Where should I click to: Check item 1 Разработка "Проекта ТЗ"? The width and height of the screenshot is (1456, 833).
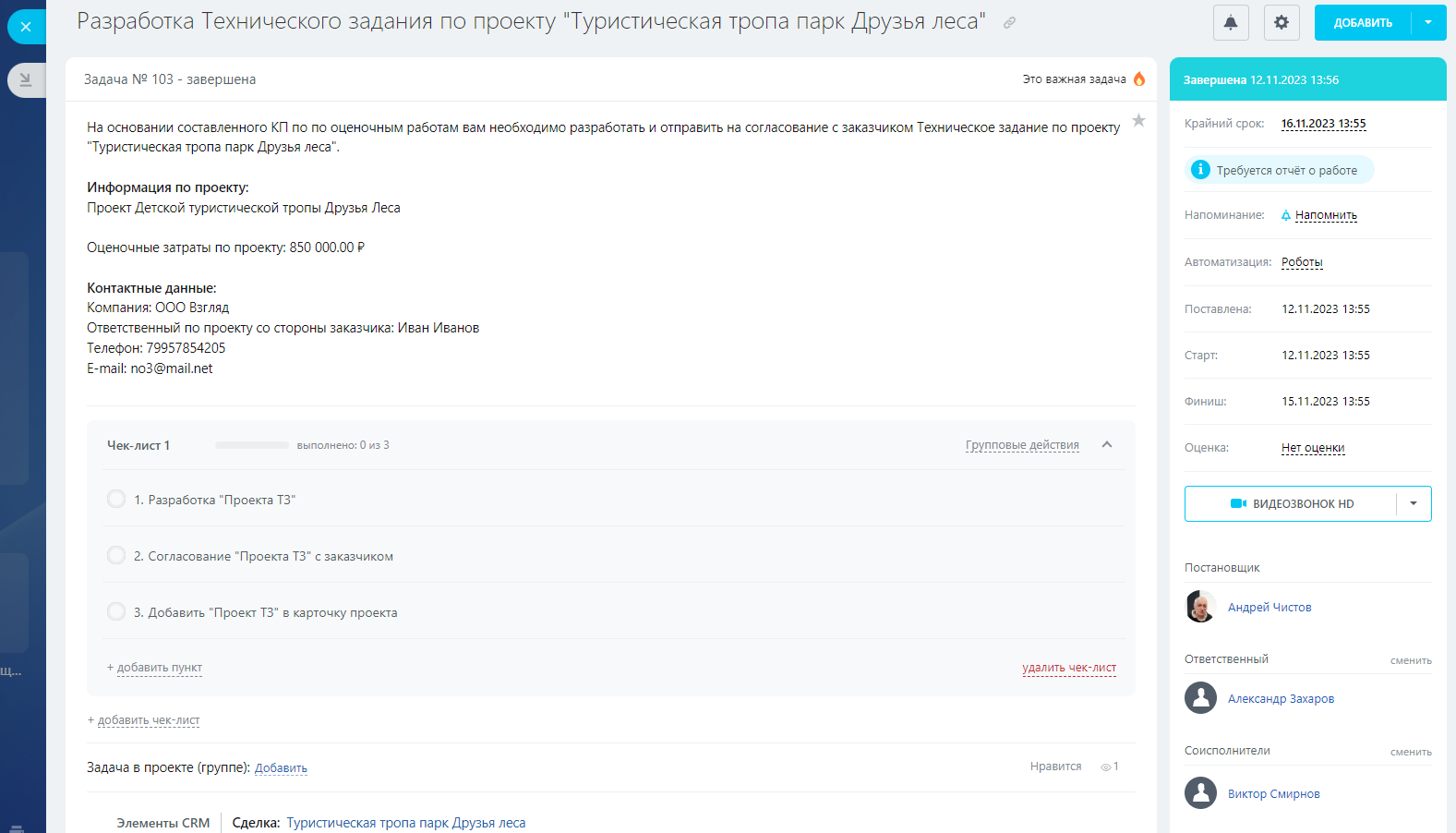[x=116, y=500]
